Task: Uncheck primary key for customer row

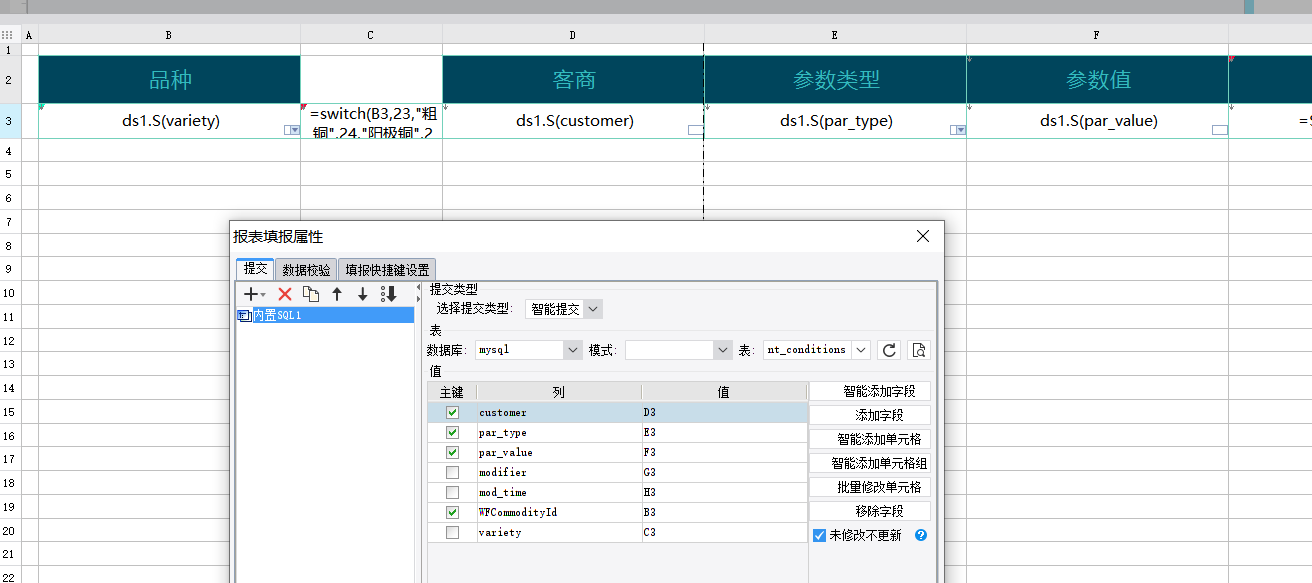Action: point(453,413)
